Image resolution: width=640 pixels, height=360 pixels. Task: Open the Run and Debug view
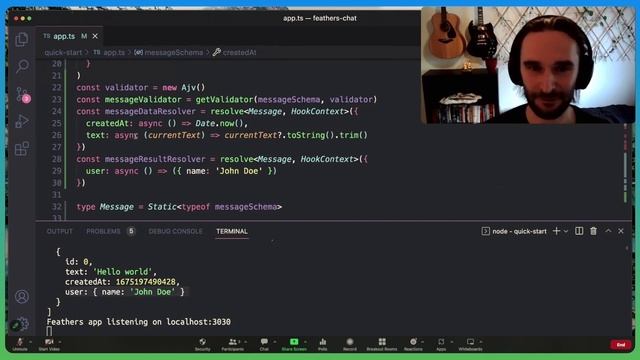[x=22, y=121]
